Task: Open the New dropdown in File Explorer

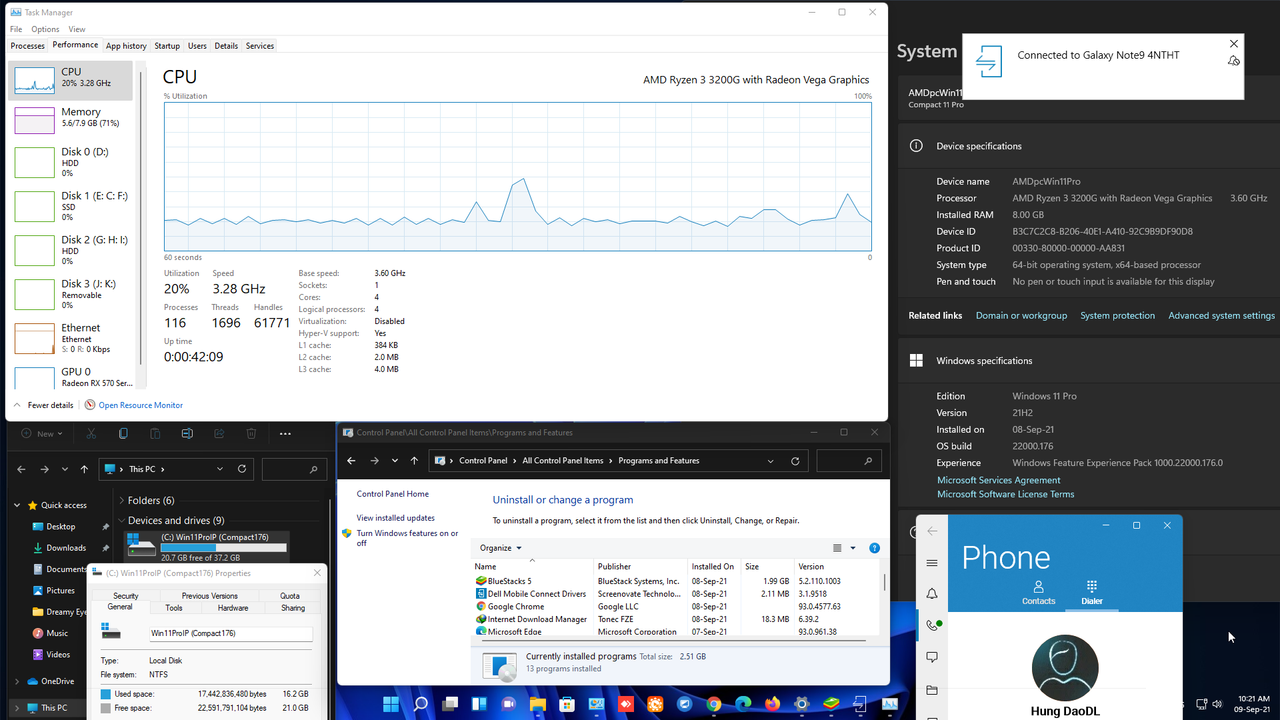Action: [x=43, y=434]
